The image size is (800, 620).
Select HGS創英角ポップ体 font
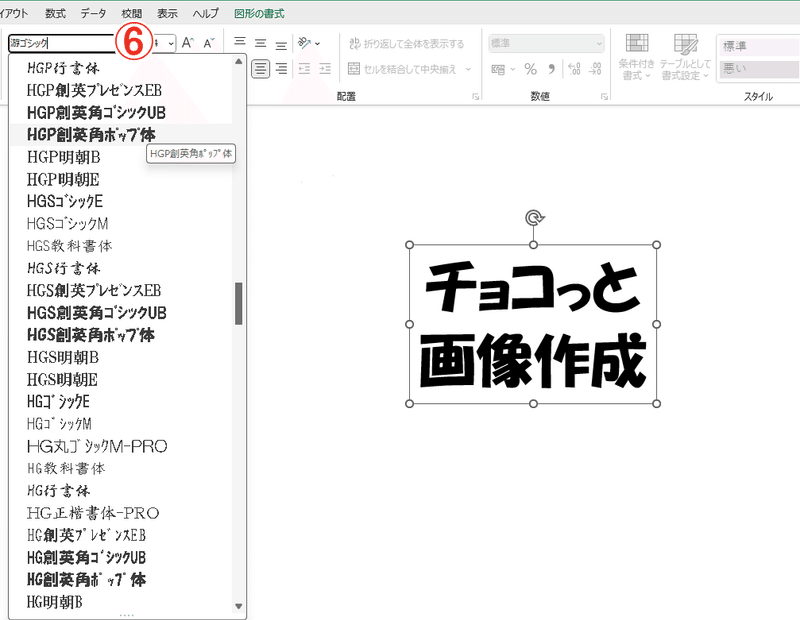pos(120,335)
